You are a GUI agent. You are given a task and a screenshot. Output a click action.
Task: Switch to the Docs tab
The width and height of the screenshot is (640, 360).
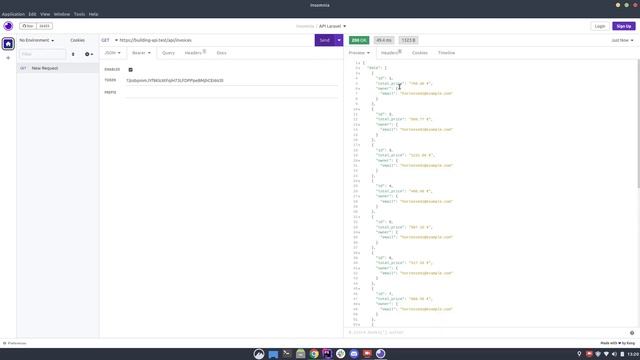pos(221,53)
